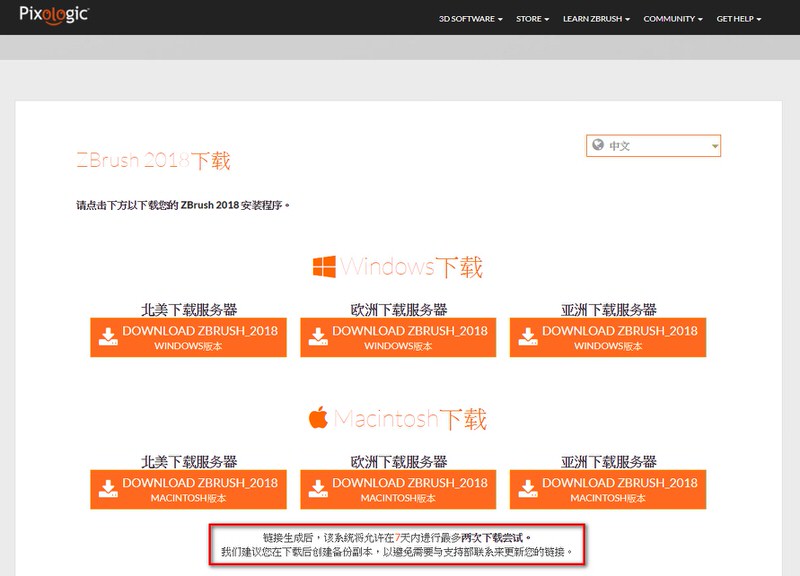Open the 3D SOFTWARE menu
800x576 pixels.
470,19
